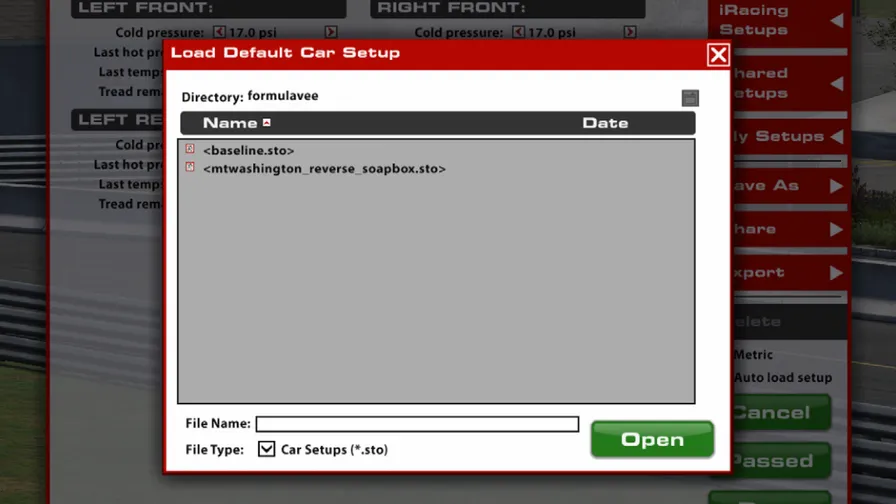896x504 pixels.
Task: Click the file icon beside baseline.sto
Action: pyautogui.click(x=190, y=149)
